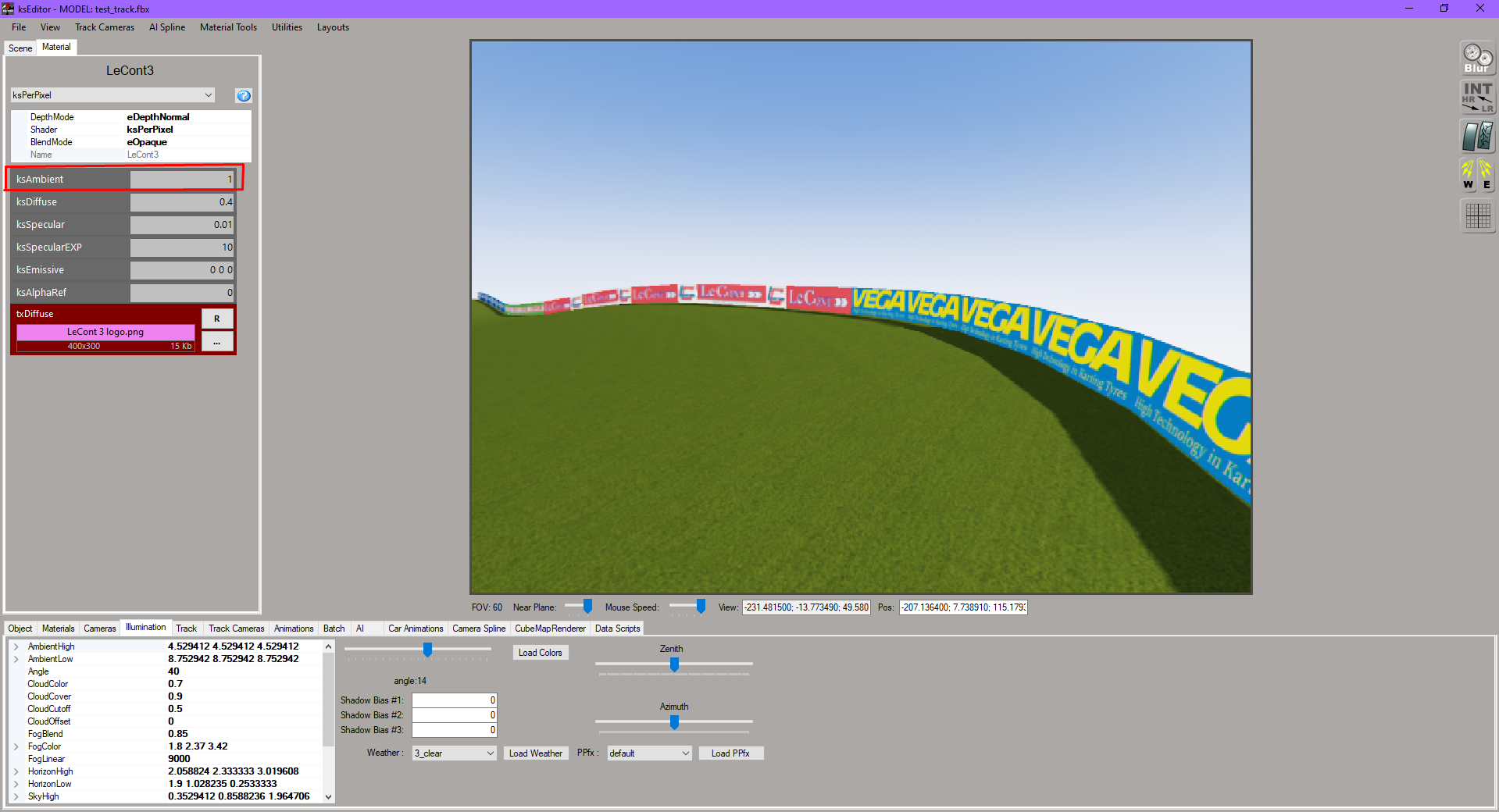Click the ksAmbient value field

click(182, 180)
